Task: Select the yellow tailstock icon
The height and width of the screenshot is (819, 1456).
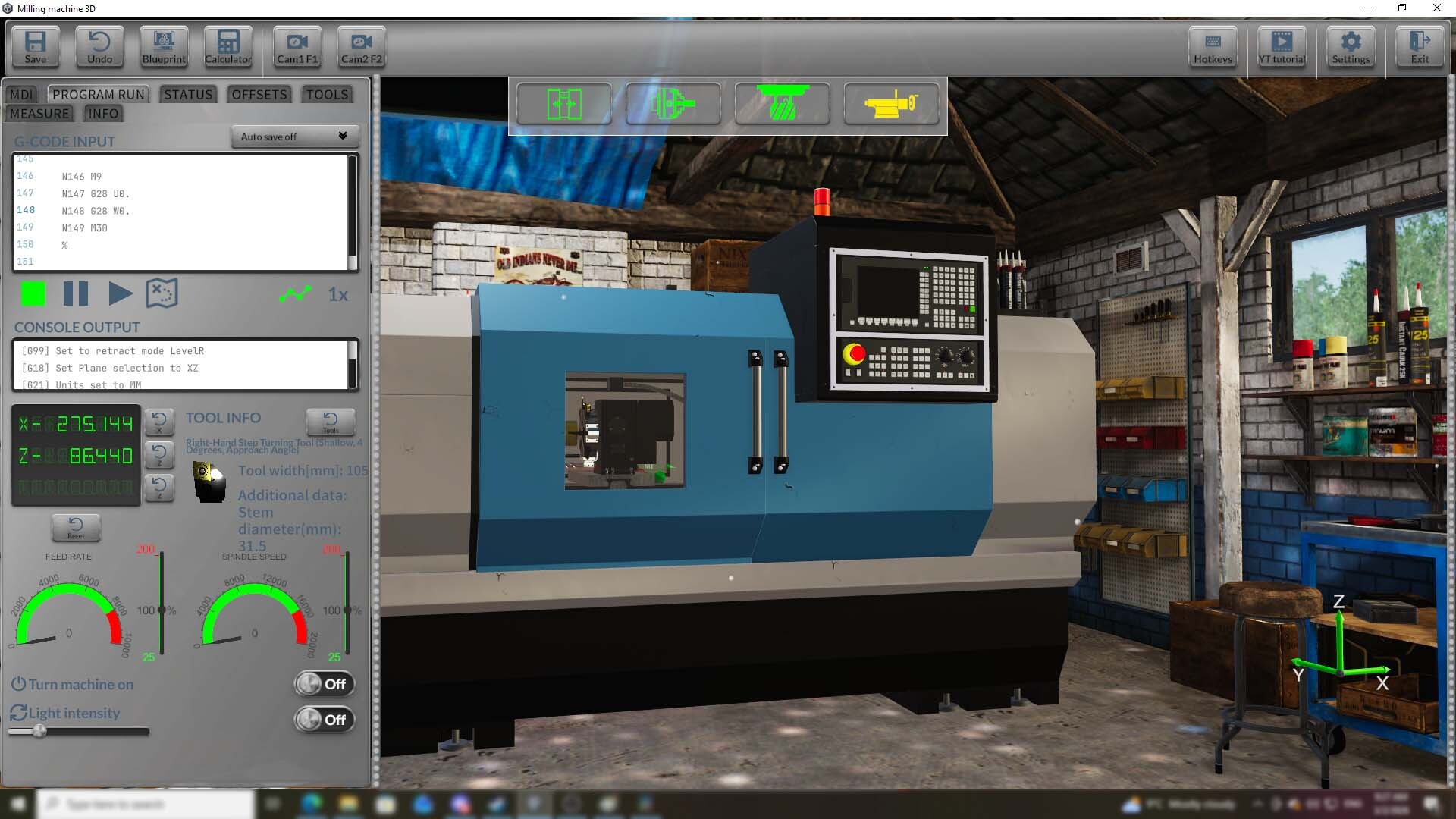Action: tap(893, 104)
